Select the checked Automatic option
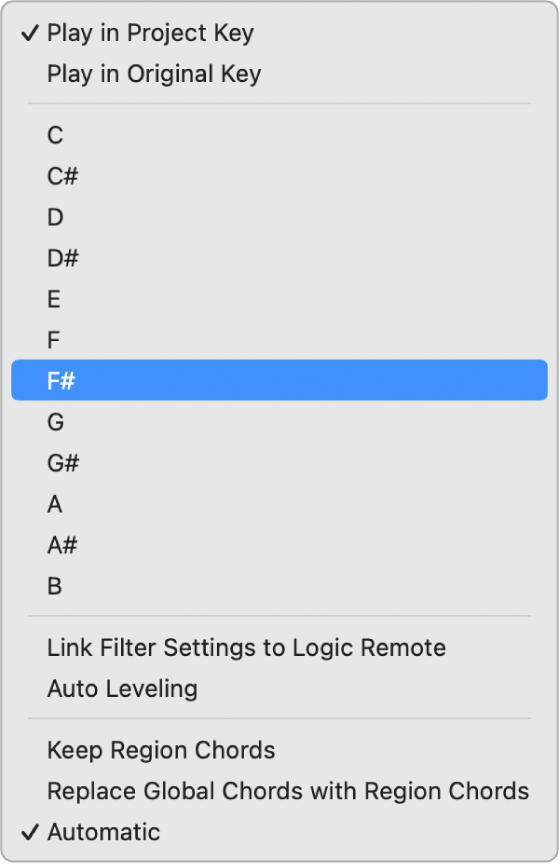This screenshot has height=866, width=560. (x=279, y=832)
